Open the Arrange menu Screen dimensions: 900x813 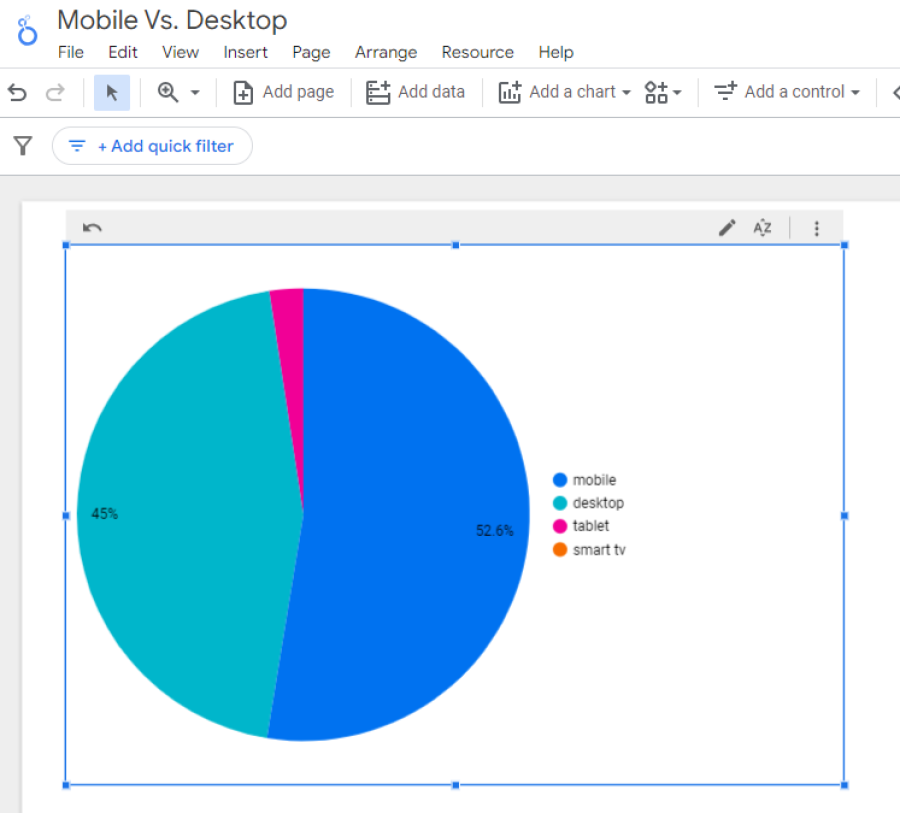tap(386, 52)
